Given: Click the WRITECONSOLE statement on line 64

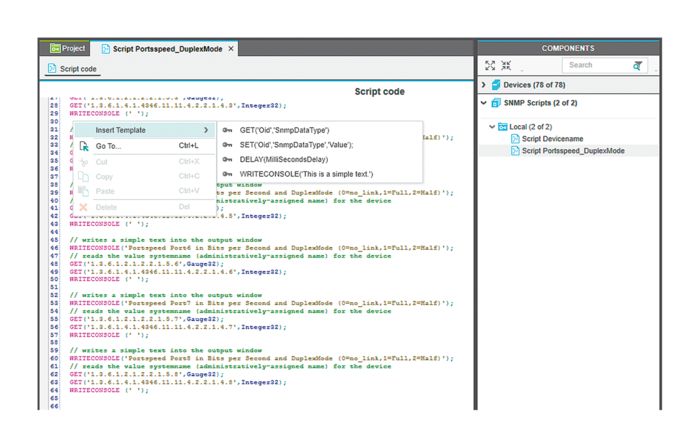Looking at the screenshot, I should [108, 390].
